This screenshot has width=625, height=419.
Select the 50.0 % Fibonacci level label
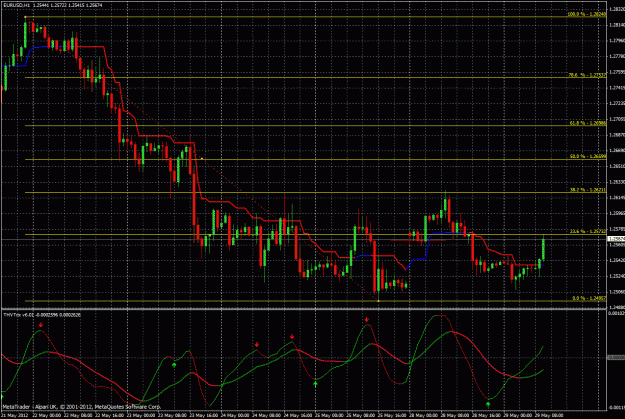[x=588, y=157]
